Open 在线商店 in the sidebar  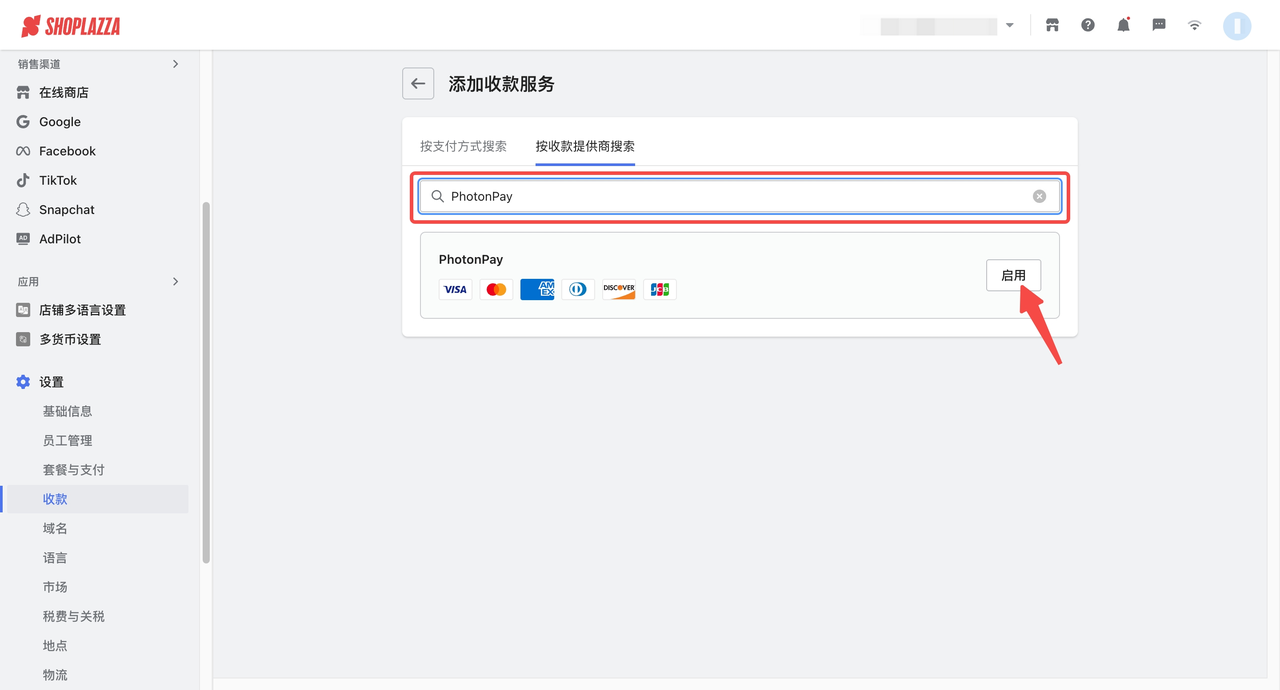[64, 93]
